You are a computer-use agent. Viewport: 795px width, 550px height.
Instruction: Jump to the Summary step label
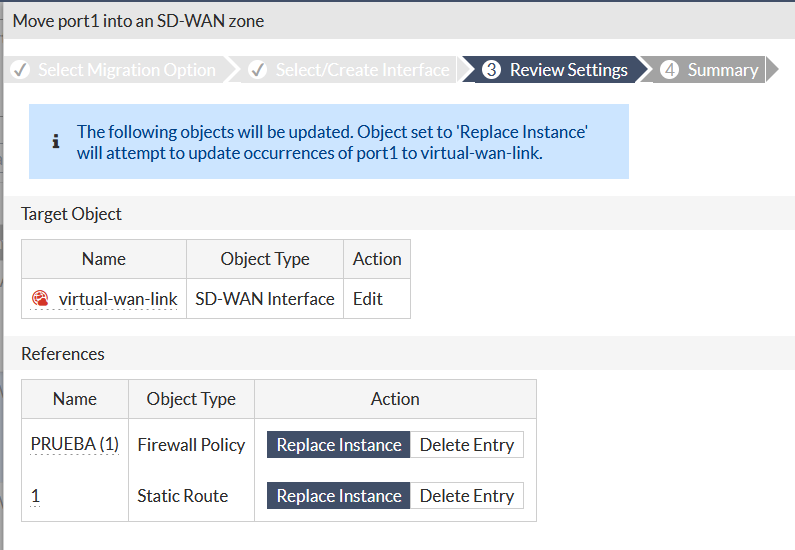click(722, 70)
